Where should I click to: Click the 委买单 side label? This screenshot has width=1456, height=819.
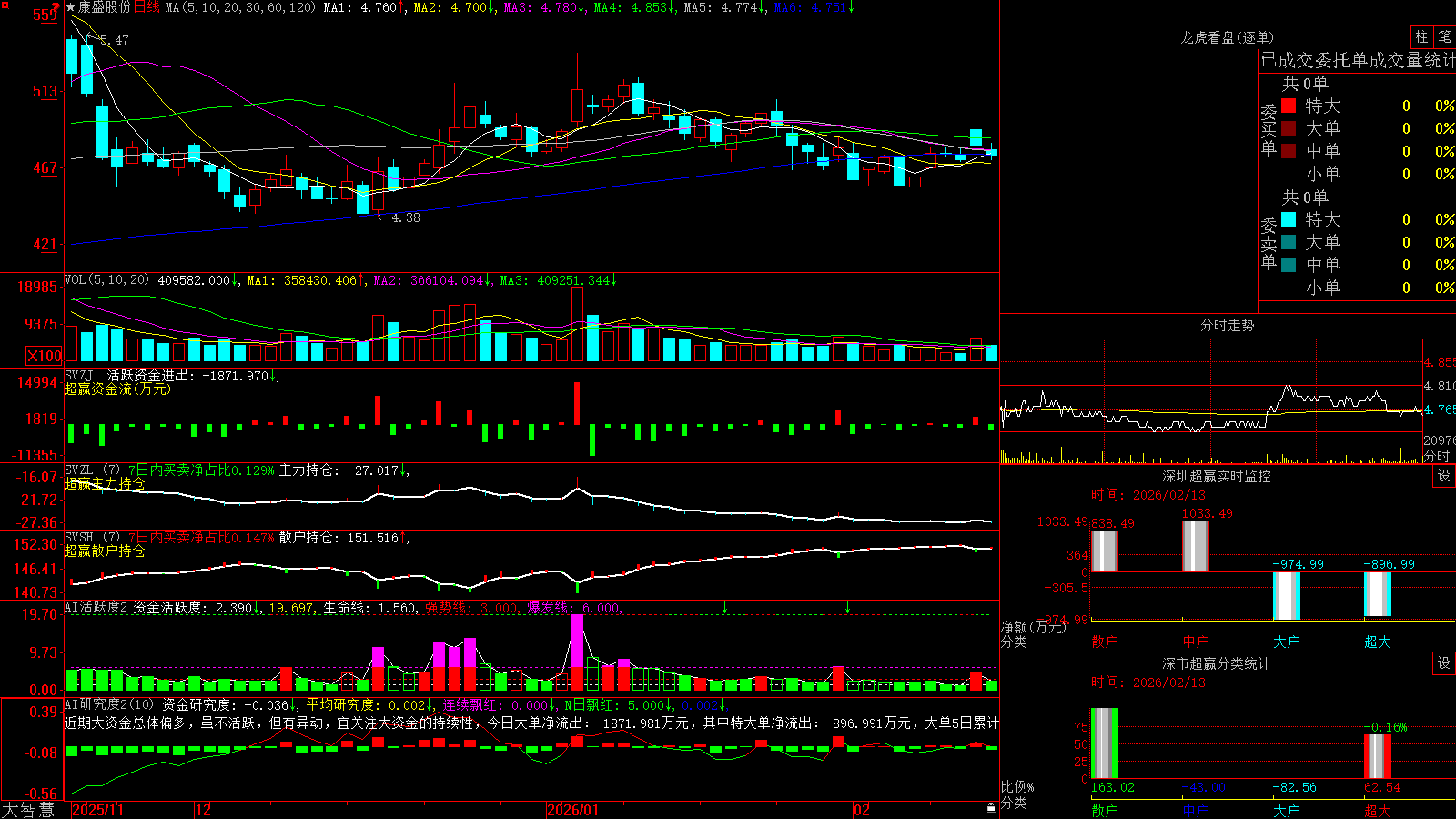[x=1269, y=129]
